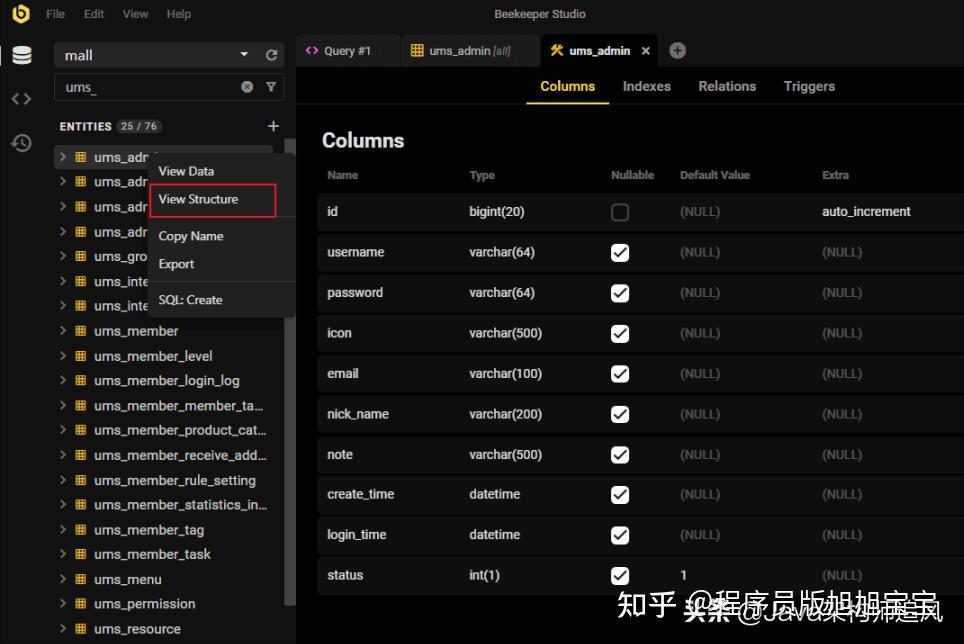The height and width of the screenshot is (644, 964).
Task: Toggle nullable checkbox for email column
Action: [x=620, y=374]
